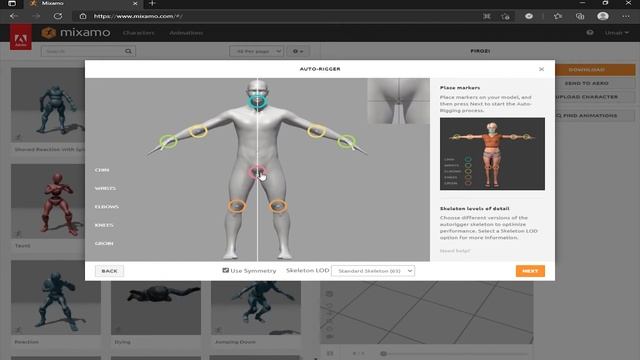Select the Jumping Down animation thumbnail
The width and height of the screenshot is (640, 360).
[x=256, y=308]
